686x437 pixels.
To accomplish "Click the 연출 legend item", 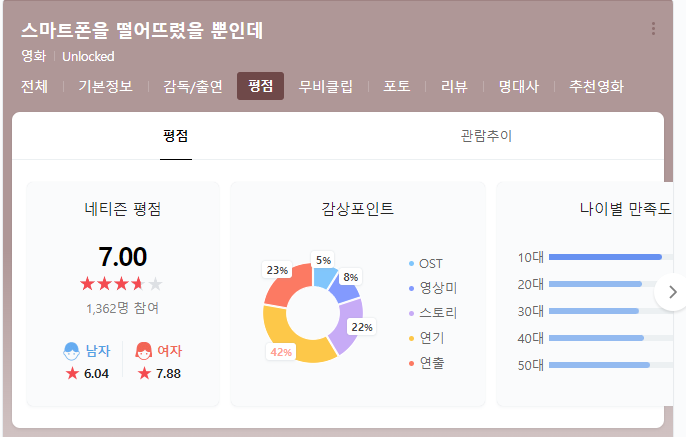I will (x=427, y=363).
